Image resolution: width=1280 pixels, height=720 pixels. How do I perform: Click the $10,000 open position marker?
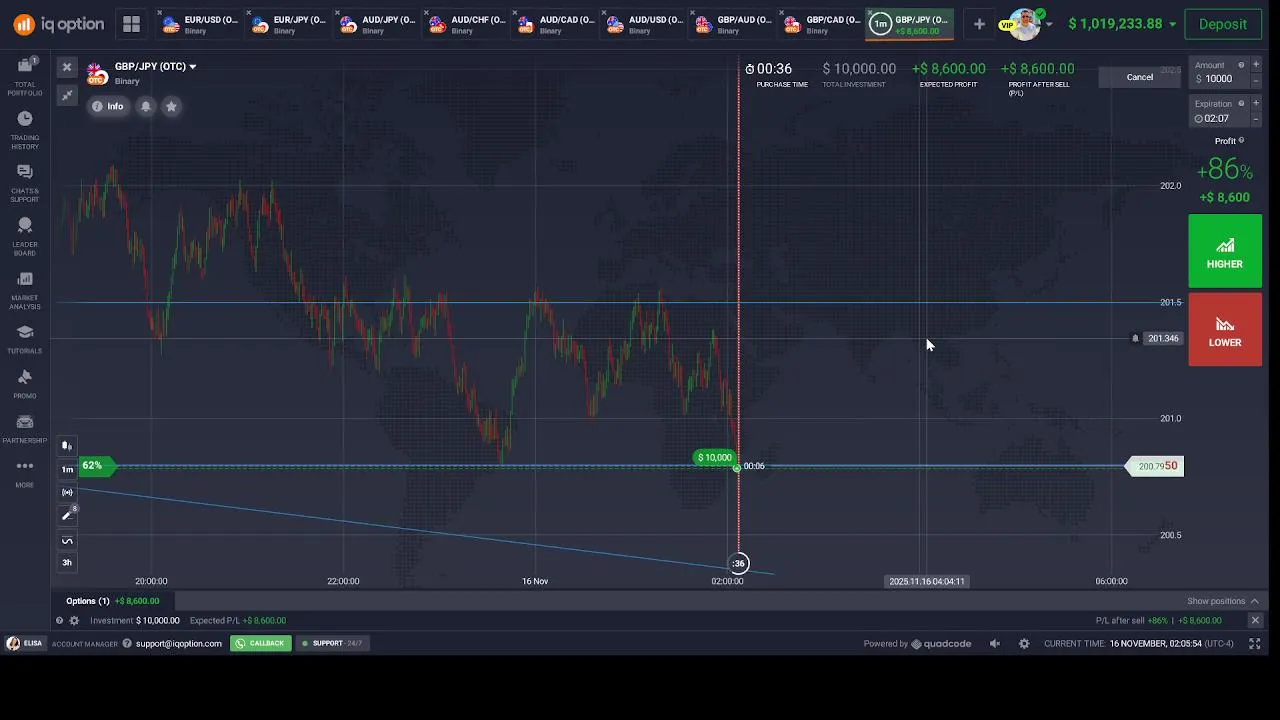(715, 458)
